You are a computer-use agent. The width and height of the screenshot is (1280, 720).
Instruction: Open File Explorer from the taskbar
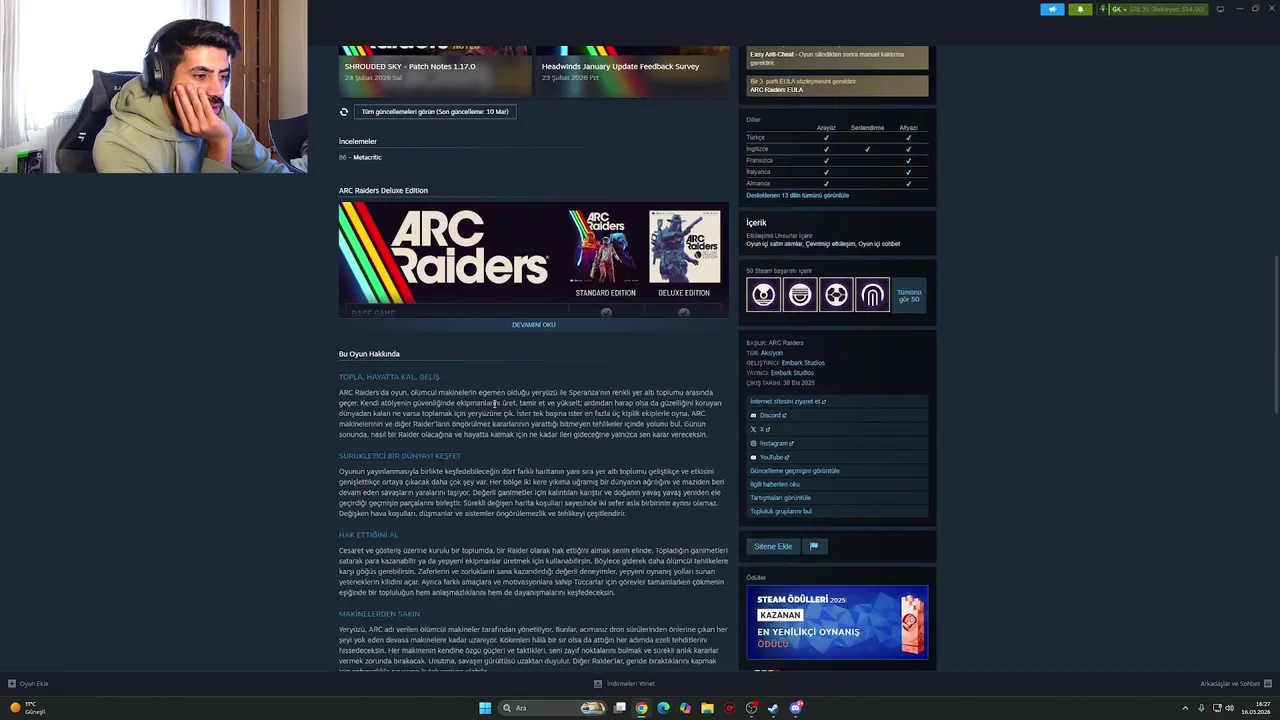tap(707, 708)
